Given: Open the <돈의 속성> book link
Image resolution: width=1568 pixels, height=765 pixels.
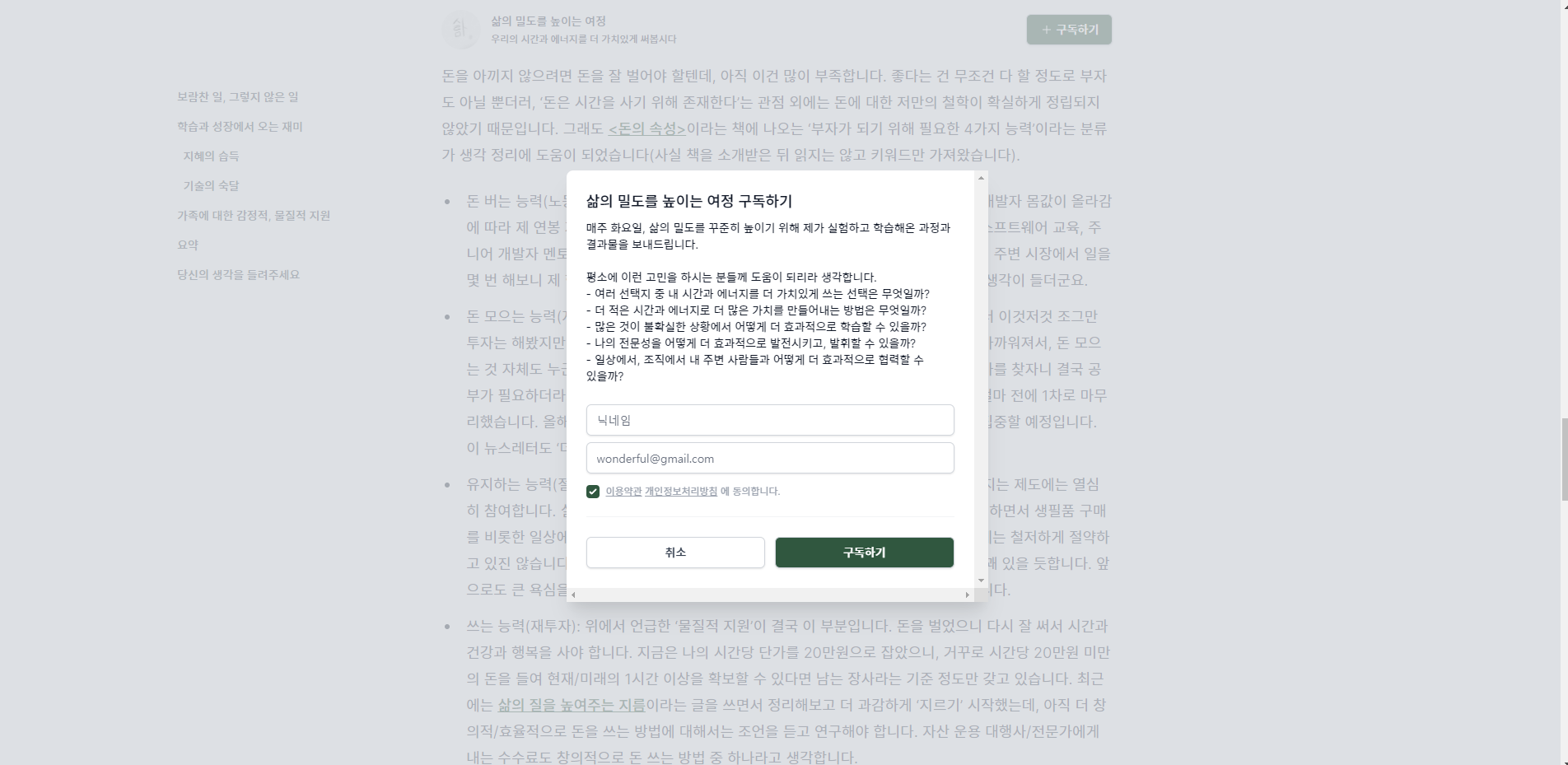Looking at the screenshot, I should point(647,129).
